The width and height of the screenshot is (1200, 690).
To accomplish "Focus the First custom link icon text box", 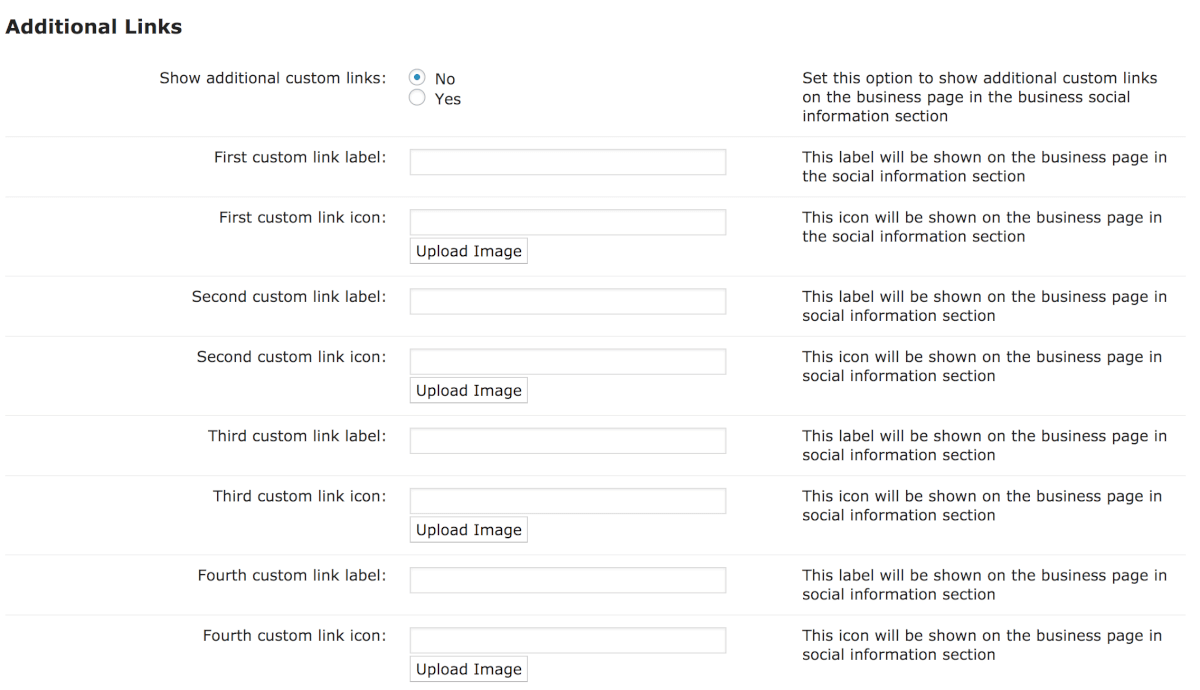I will (x=567, y=222).
